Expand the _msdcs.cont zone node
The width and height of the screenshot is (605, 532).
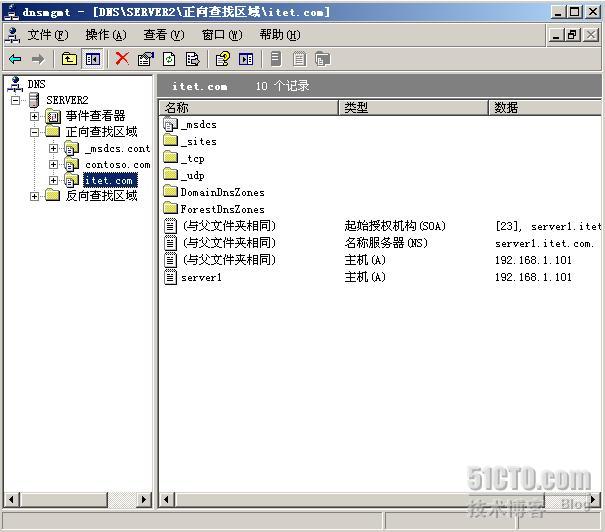point(54,149)
